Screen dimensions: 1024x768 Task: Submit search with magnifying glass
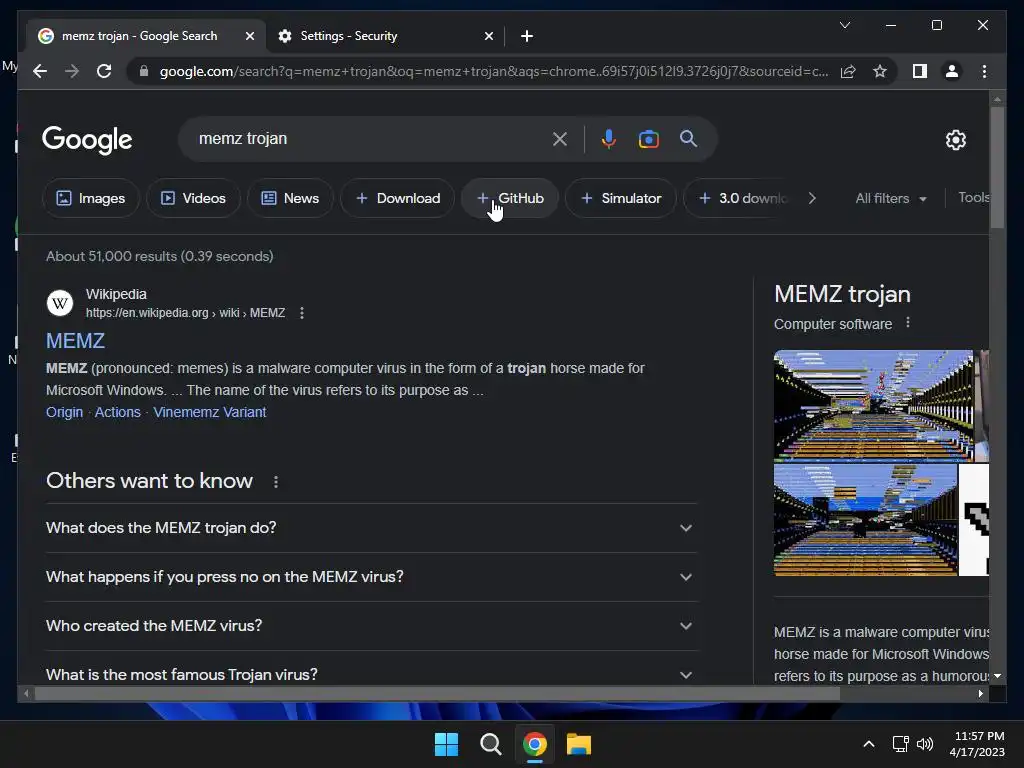pyautogui.click(x=688, y=138)
